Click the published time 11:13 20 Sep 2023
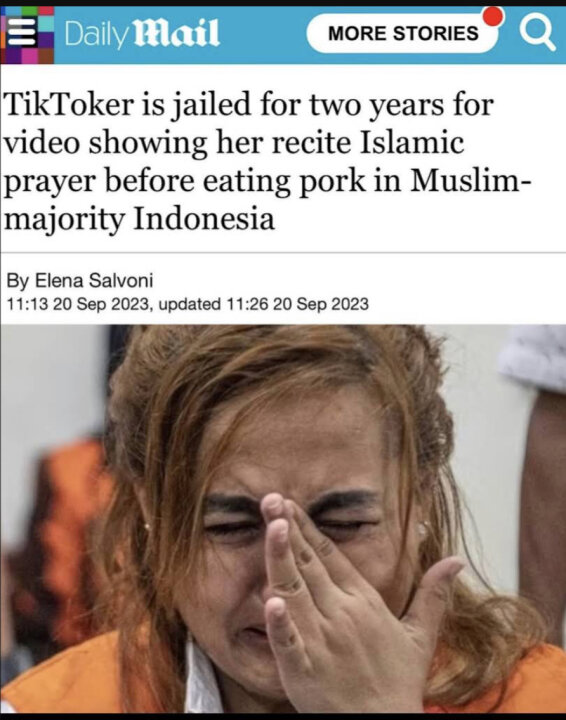The height and width of the screenshot is (720, 566). pos(78,304)
